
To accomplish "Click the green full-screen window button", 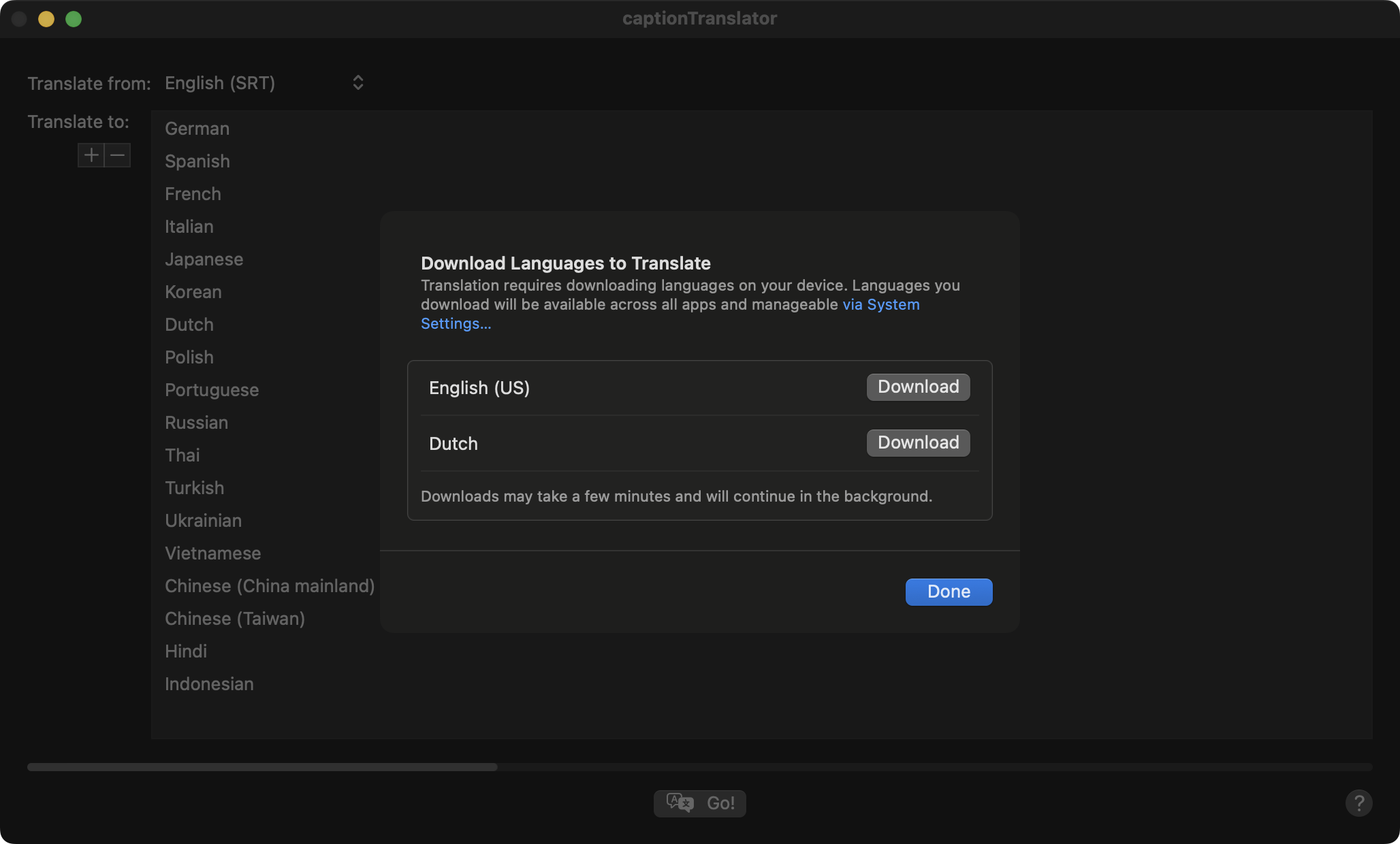I will tap(74, 19).
